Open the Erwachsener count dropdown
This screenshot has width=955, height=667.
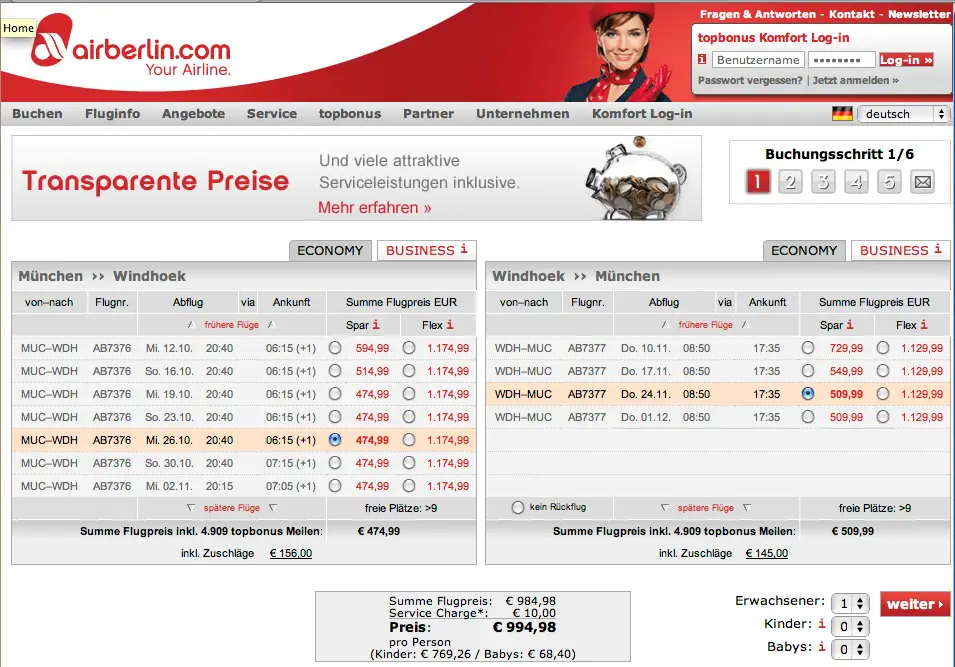(x=850, y=604)
